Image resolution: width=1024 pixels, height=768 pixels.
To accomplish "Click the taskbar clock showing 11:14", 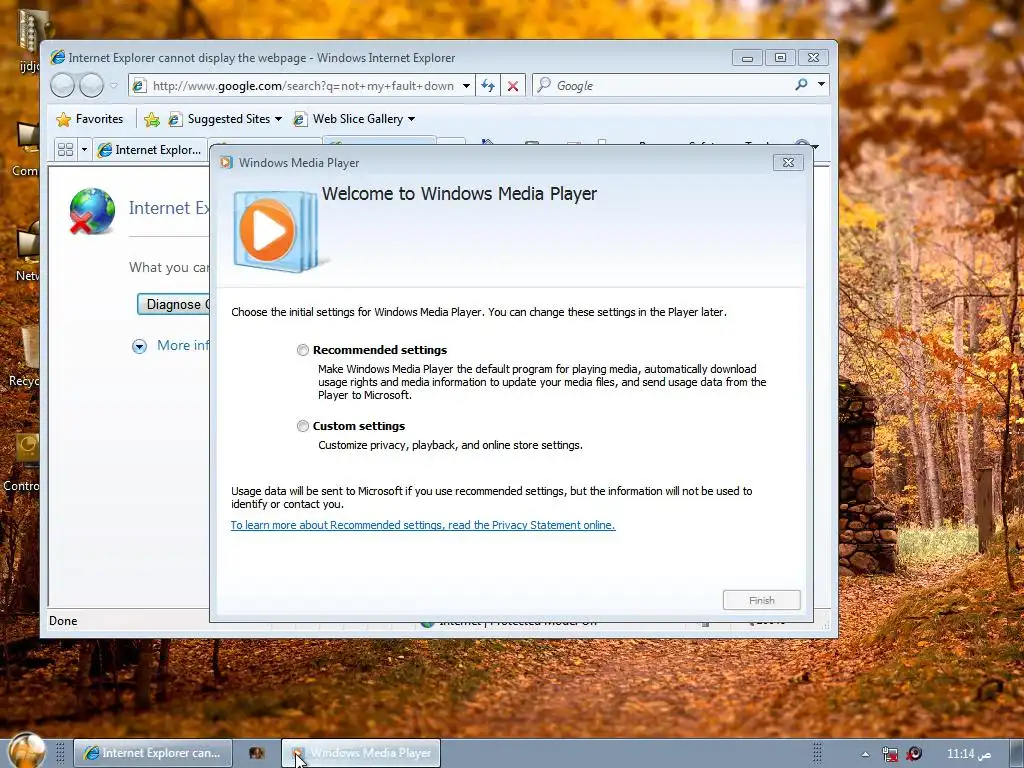I will tap(969, 754).
